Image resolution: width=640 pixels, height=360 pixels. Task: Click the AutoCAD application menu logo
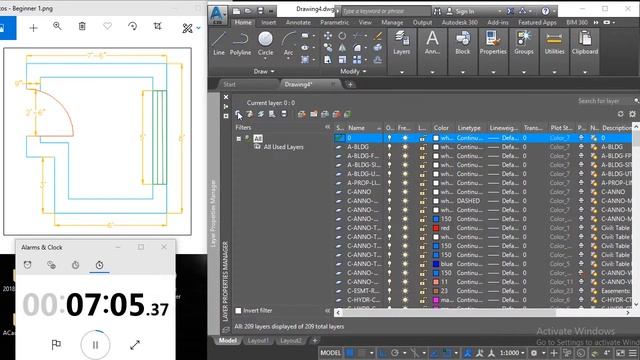(x=217, y=15)
